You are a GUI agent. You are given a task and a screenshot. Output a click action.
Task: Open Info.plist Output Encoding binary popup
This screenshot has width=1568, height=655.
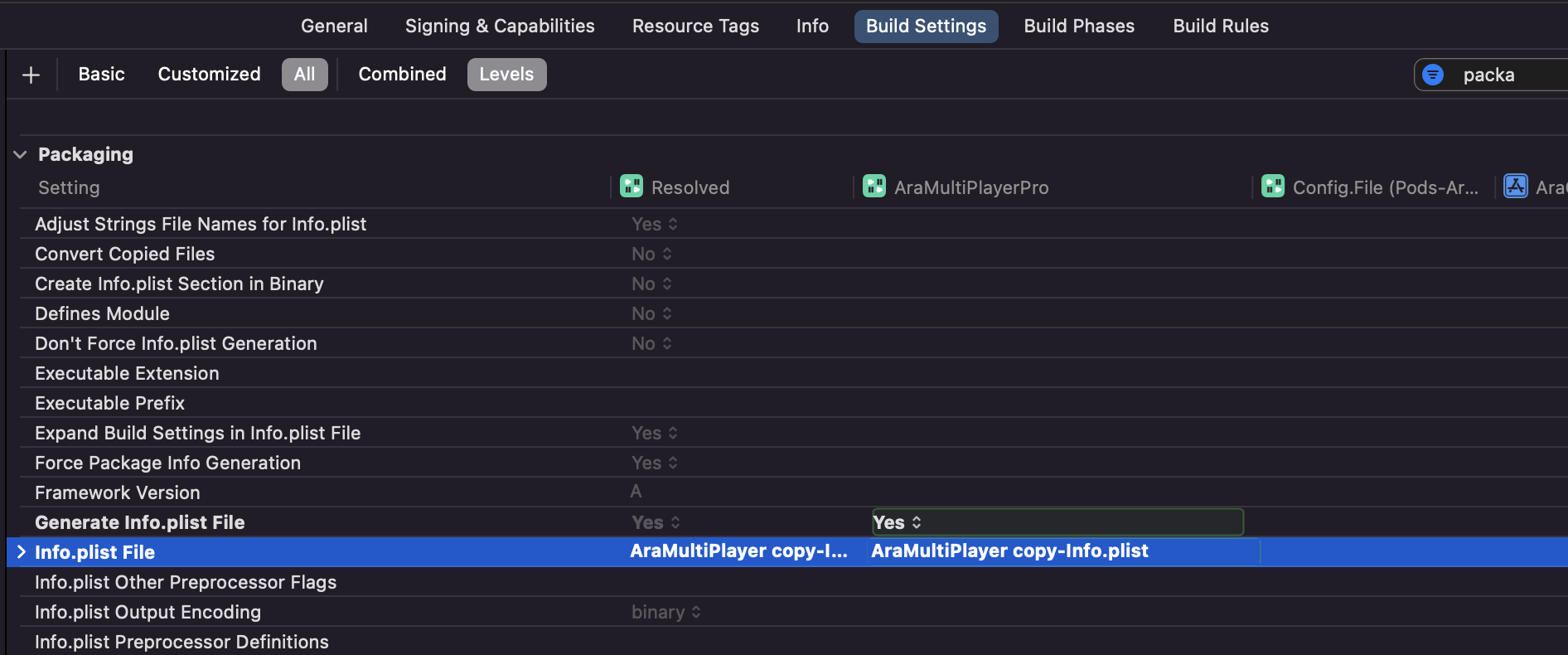tap(666, 612)
